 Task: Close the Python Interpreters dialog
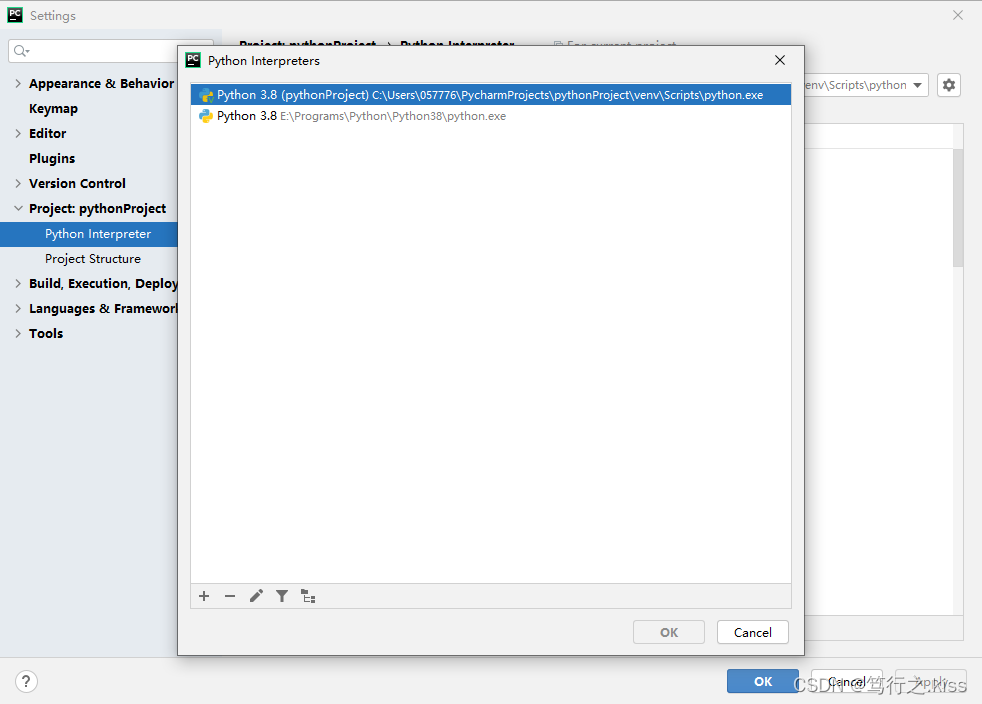[x=780, y=60]
